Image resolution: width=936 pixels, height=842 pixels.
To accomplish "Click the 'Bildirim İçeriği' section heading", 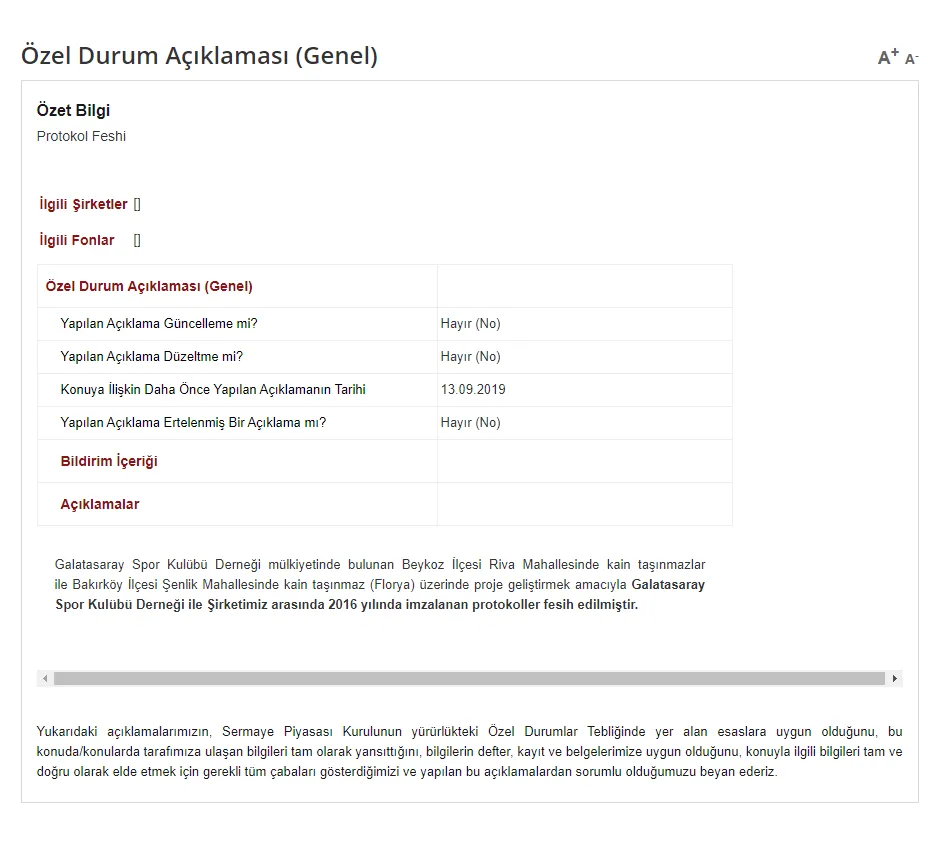I will tap(109, 461).
